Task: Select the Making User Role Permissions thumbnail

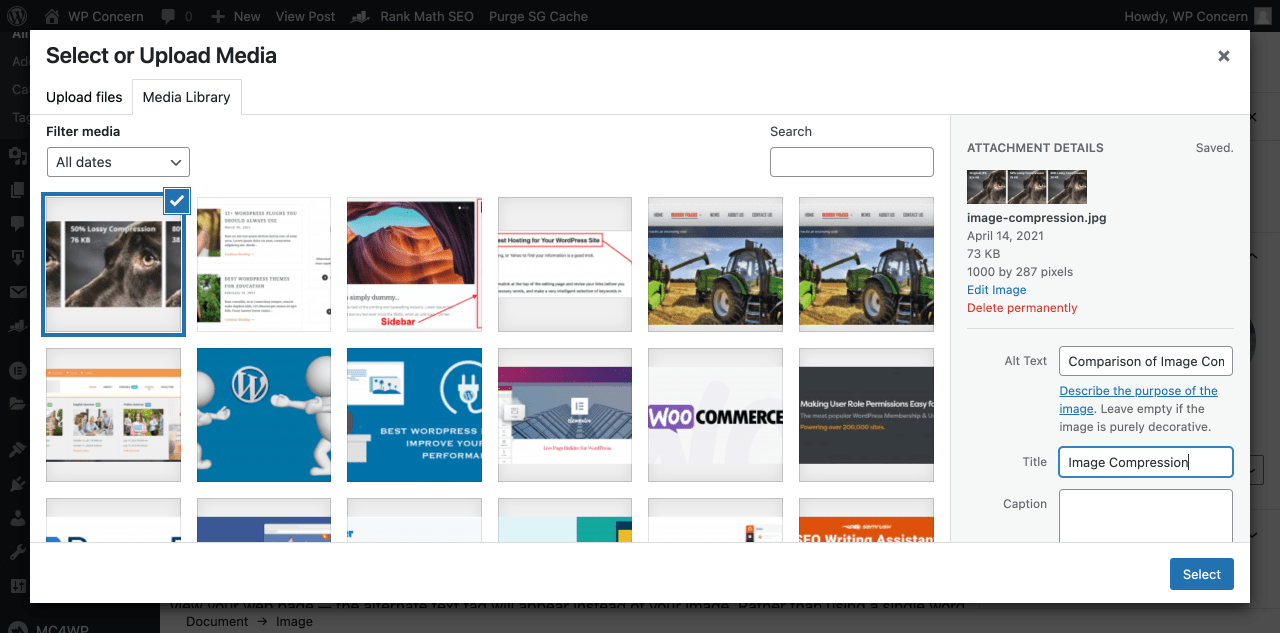Action: [x=866, y=415]
